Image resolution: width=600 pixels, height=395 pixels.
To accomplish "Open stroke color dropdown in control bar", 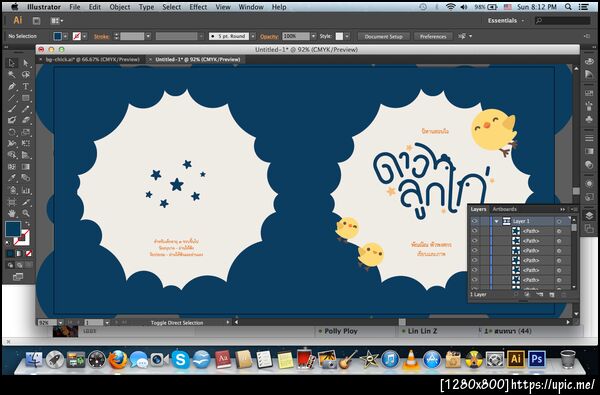I will tap(85, 36).
